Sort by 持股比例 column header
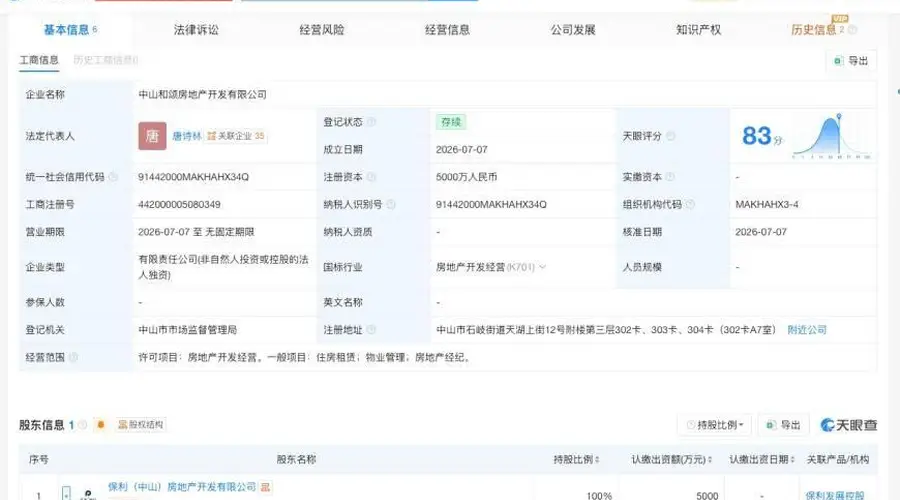The width and height of the screenshot is (900, 500). tap(576, 459)
